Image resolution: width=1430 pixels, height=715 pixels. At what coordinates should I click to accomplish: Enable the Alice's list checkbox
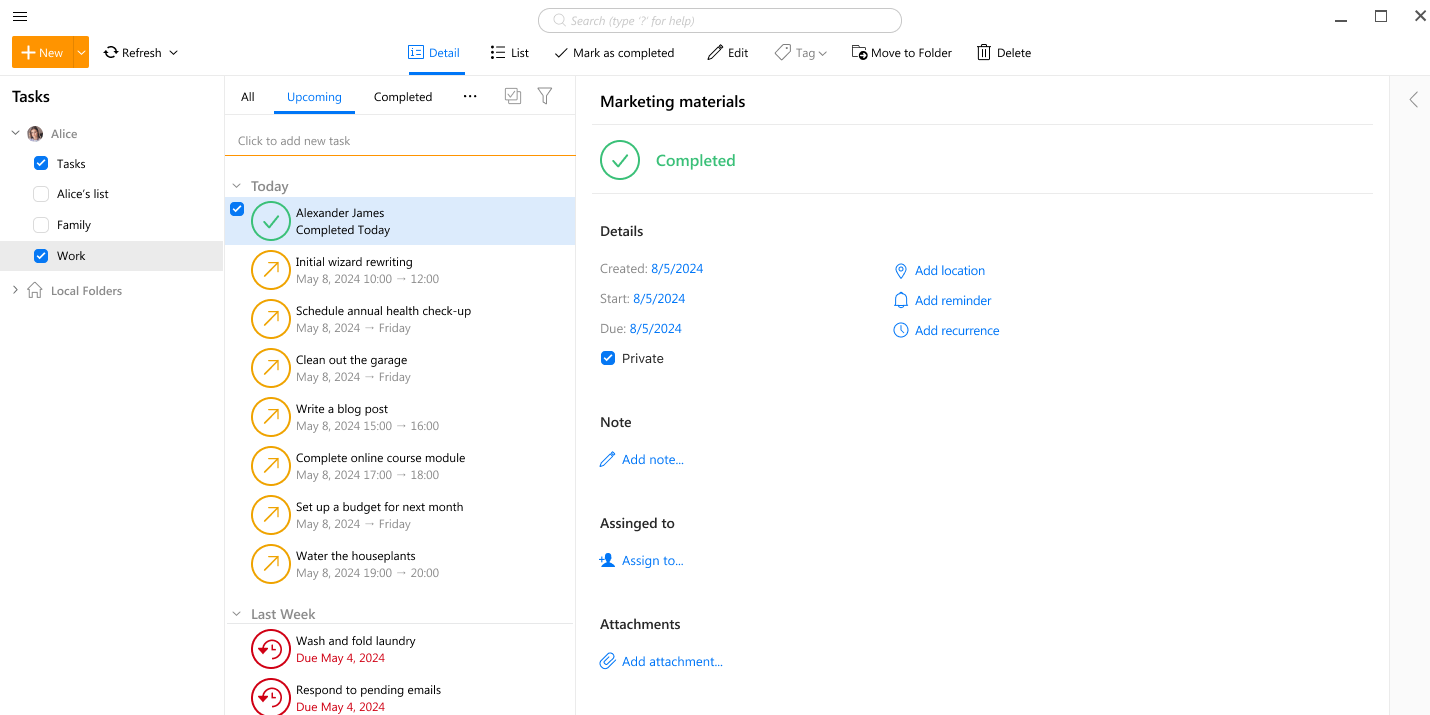coord(41,193)
